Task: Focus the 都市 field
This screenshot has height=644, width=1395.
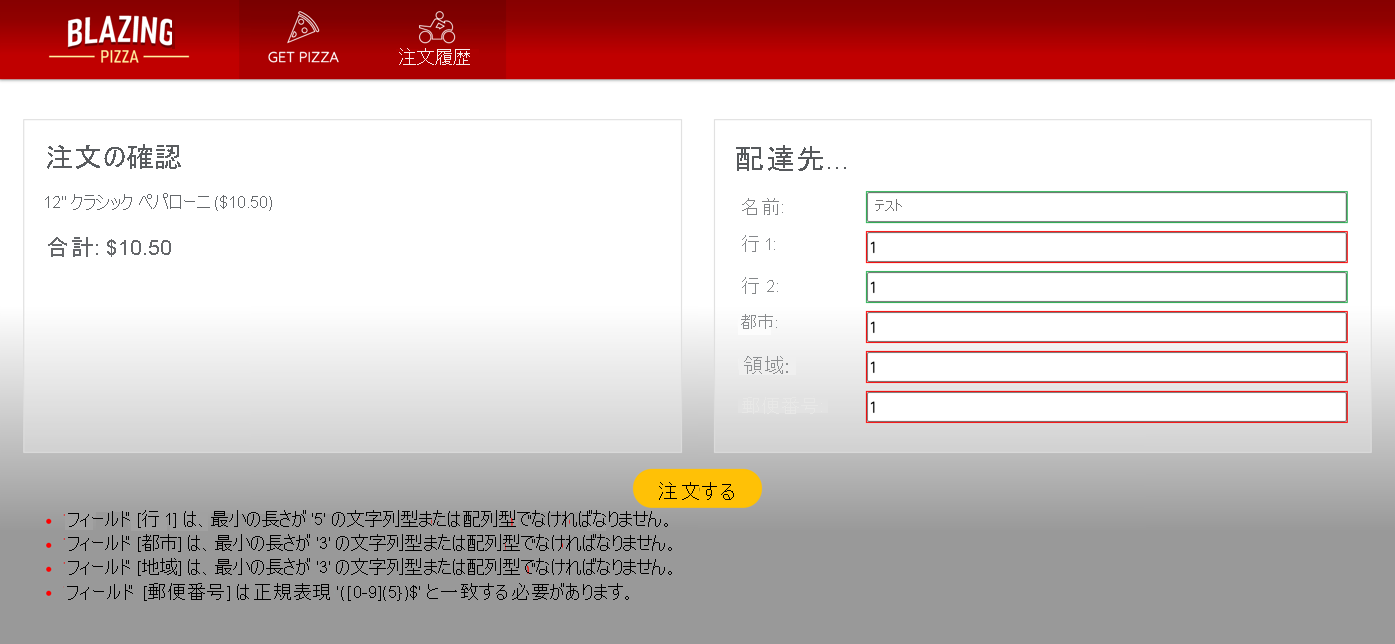Action: pyautogui.click(x=1106, y=326)
